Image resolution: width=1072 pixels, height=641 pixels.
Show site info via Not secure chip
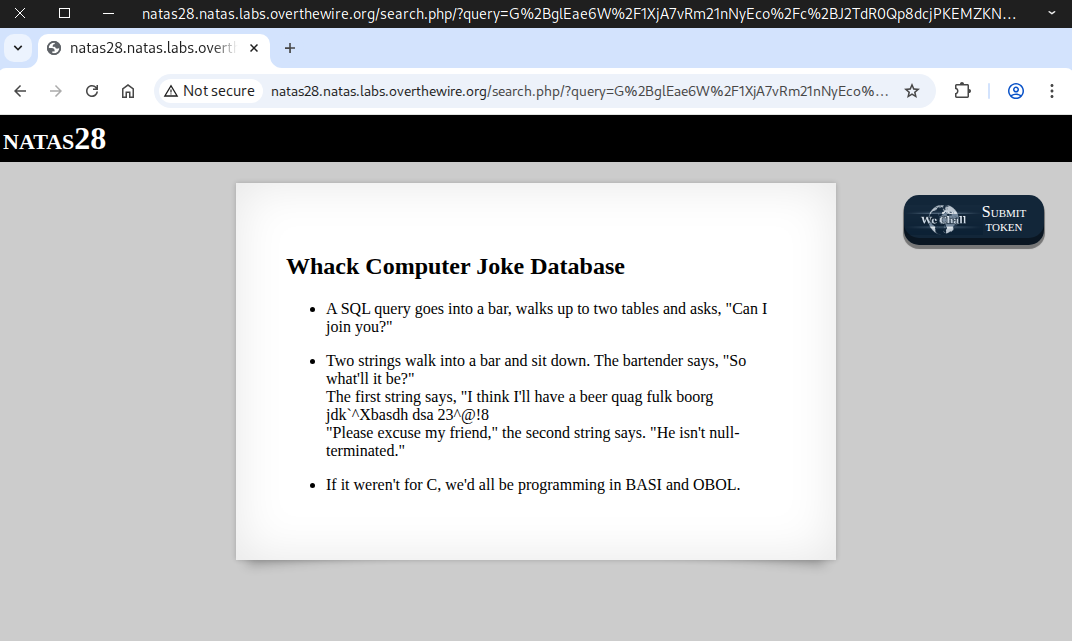point(210,91)
